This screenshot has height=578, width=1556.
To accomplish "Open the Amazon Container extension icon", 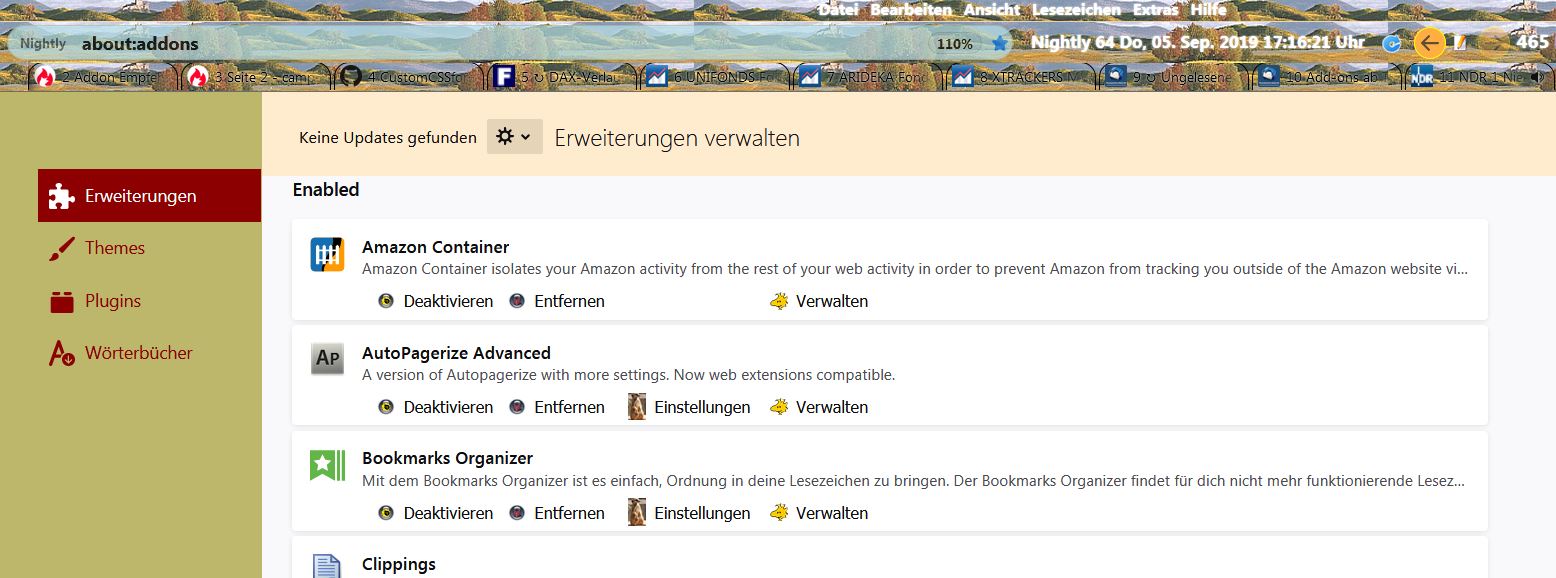I will tap(327, 255).
